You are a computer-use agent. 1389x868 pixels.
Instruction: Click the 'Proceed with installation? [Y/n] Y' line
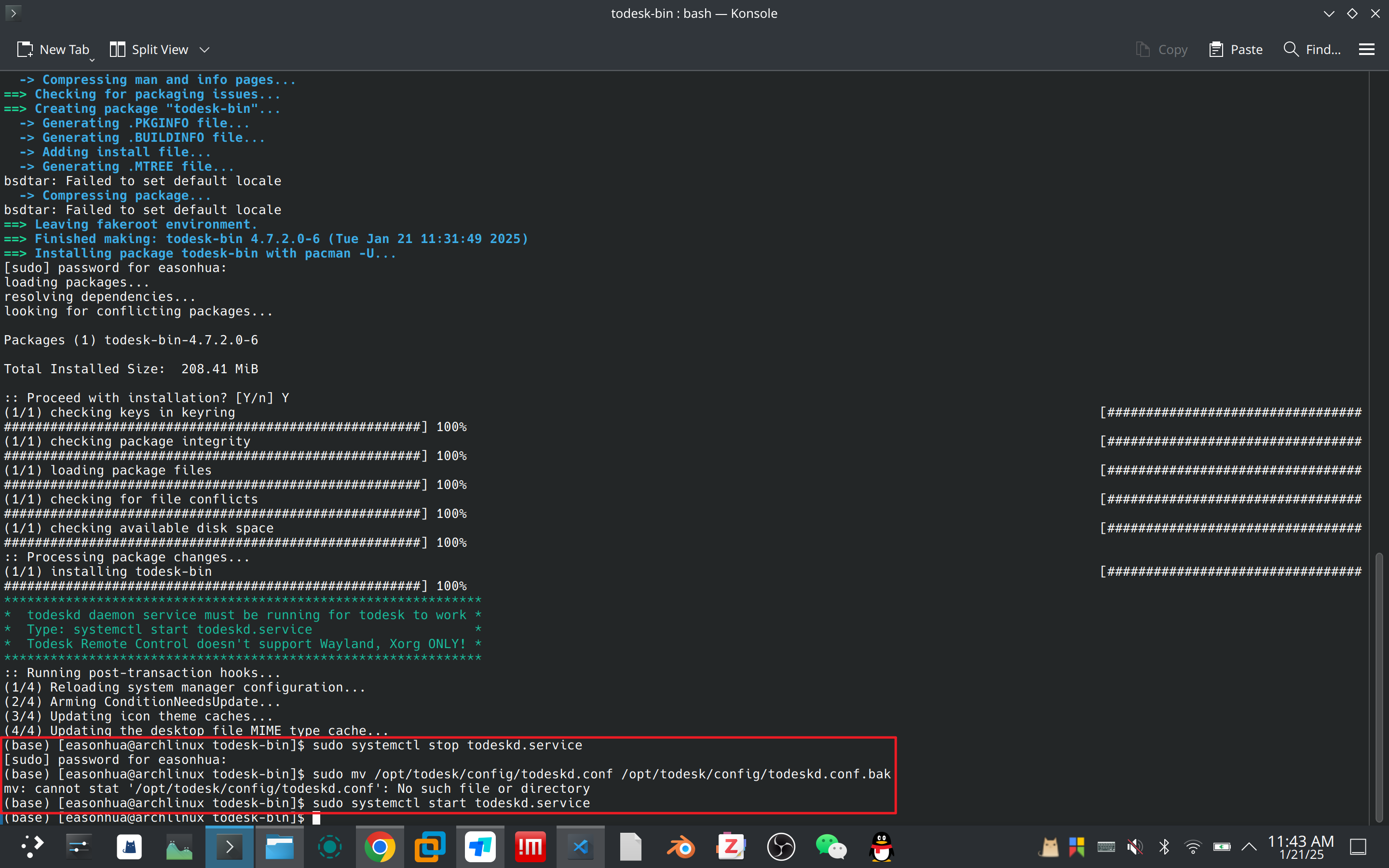146,398
